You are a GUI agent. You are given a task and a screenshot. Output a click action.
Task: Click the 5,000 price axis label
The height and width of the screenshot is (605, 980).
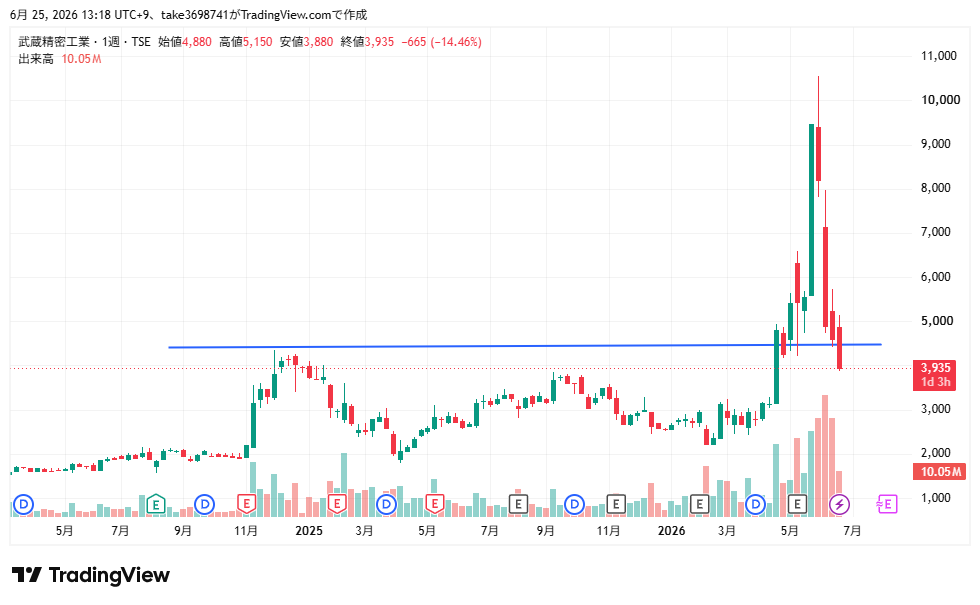tap(937, 321)
